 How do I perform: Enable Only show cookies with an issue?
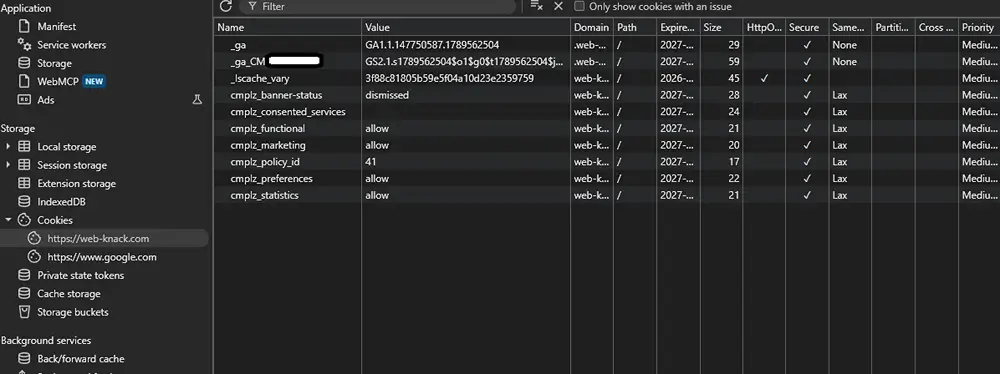(579, 6)
